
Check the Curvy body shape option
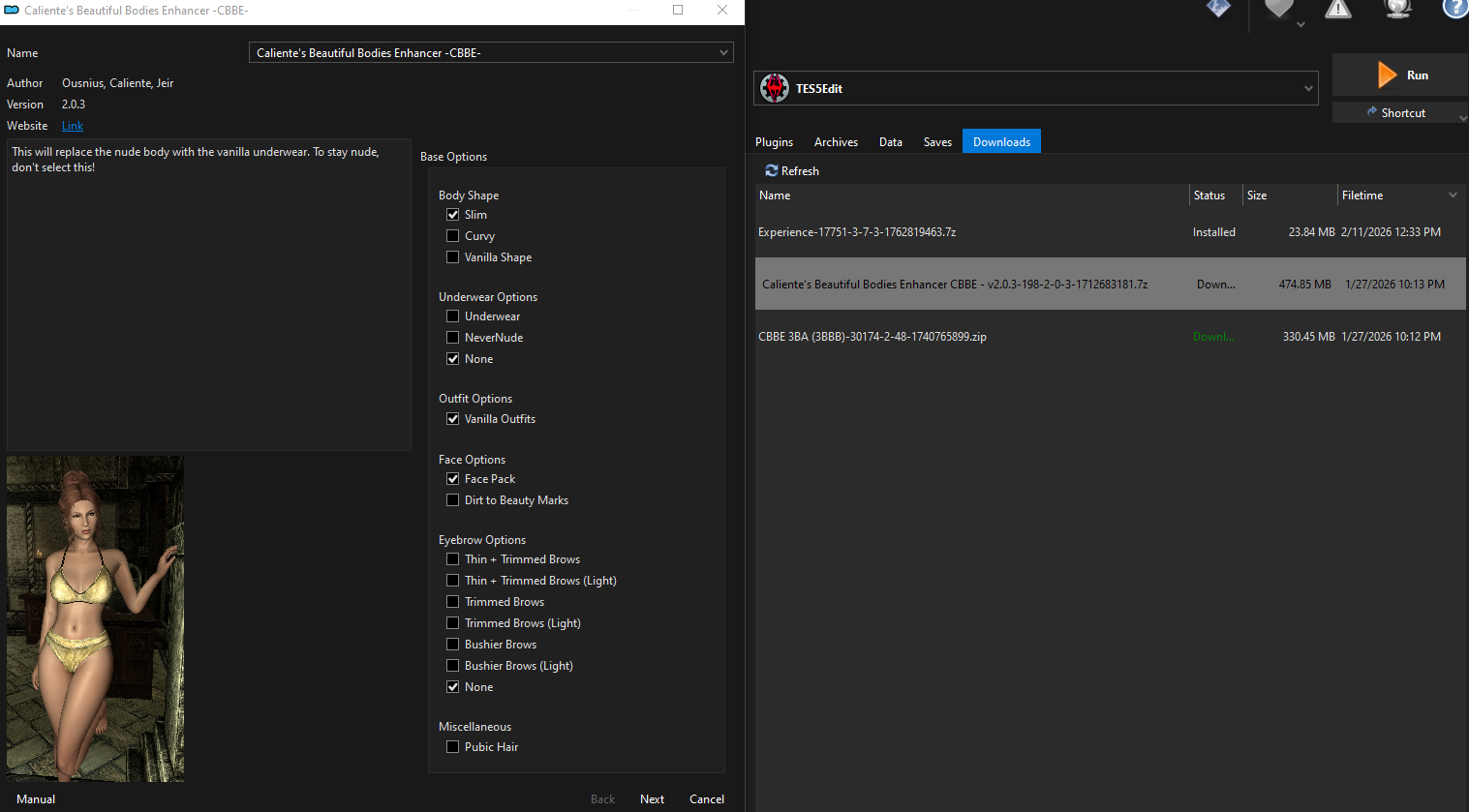(452, 236)
